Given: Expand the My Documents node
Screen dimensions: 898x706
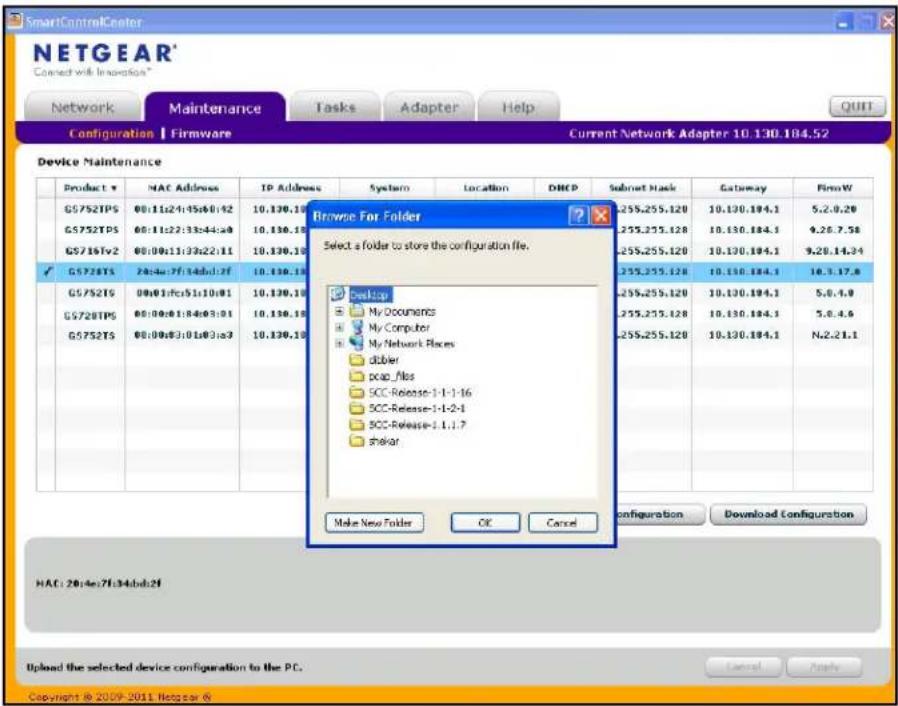Looking at the screenshot, I should click(x=339, y=311).
